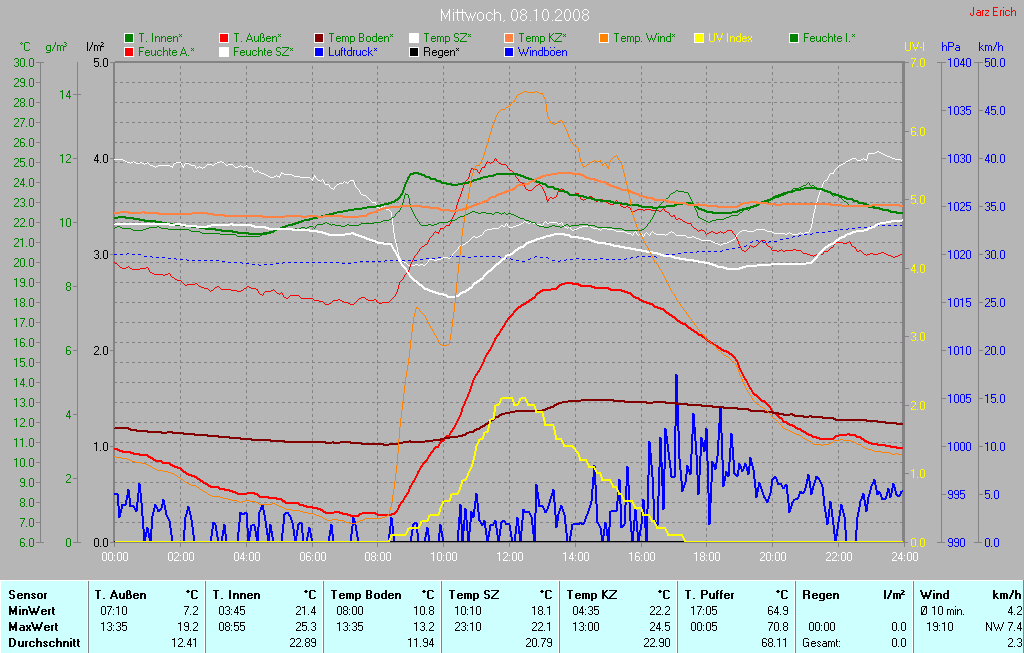Click the red T. Außen legend square
Image resolution: width=1024 pixels, height=653 pixels.
click(224, 38)
